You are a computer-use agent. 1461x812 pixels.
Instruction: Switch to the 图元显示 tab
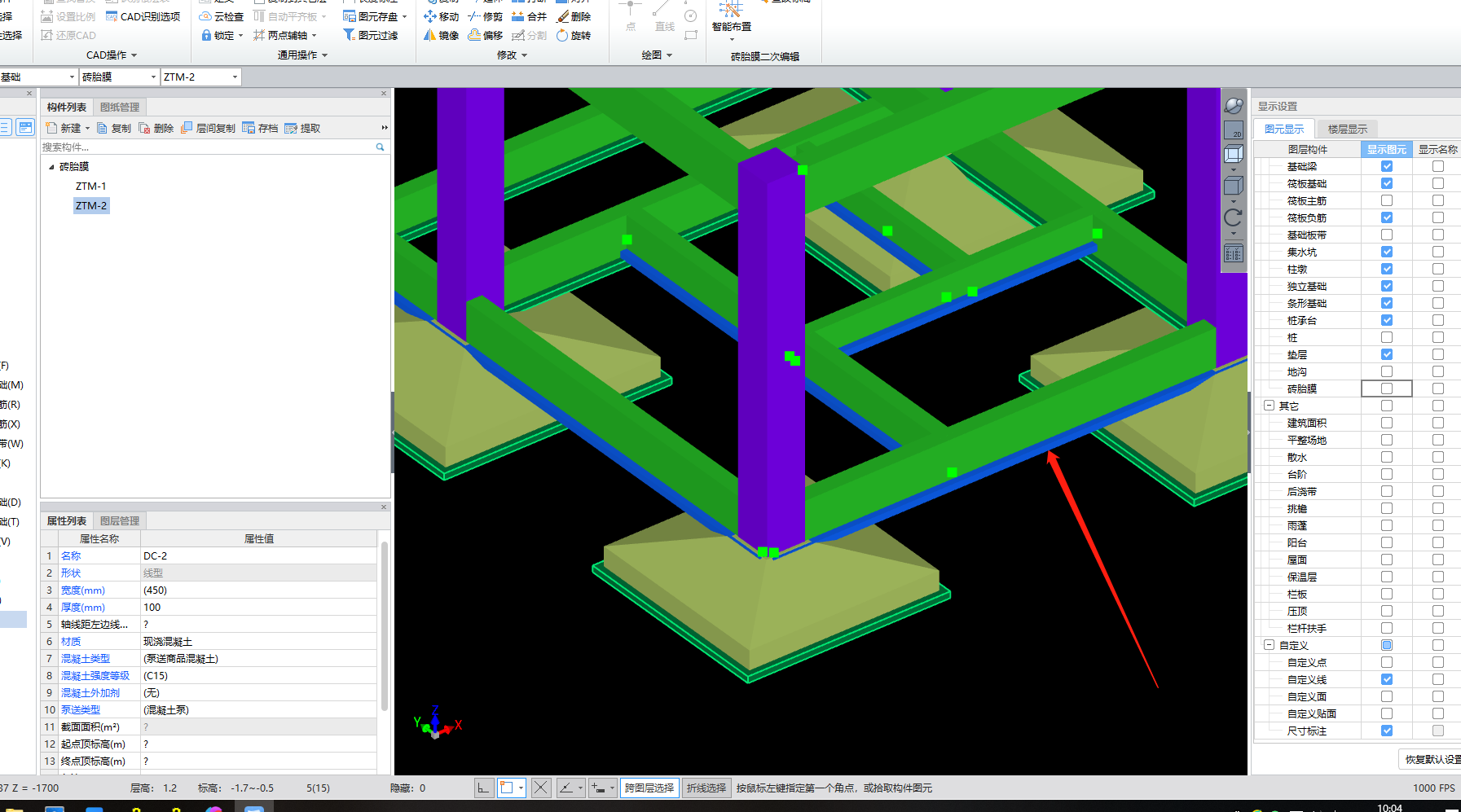(x=1284, y=129)
